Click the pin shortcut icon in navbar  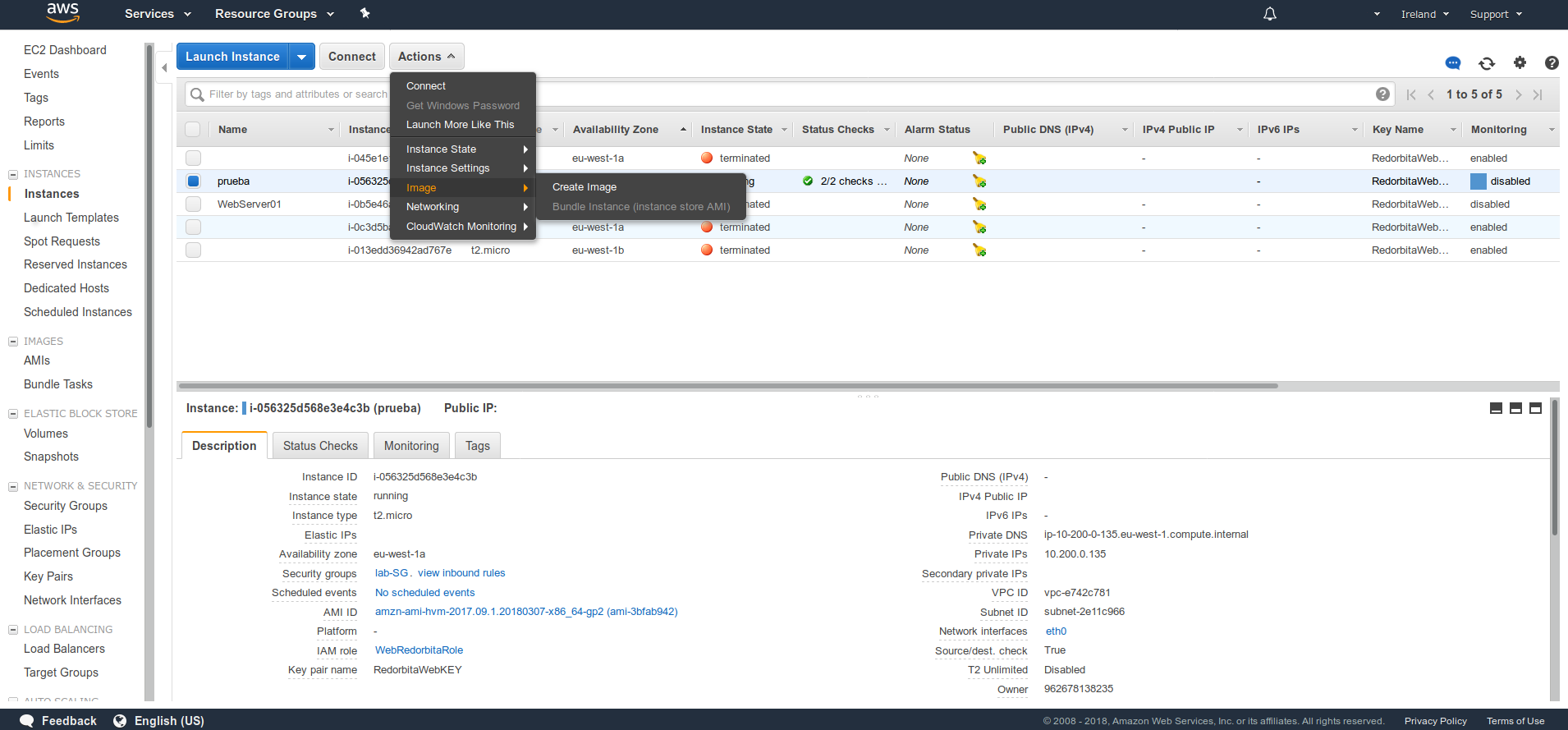[365, 13]
